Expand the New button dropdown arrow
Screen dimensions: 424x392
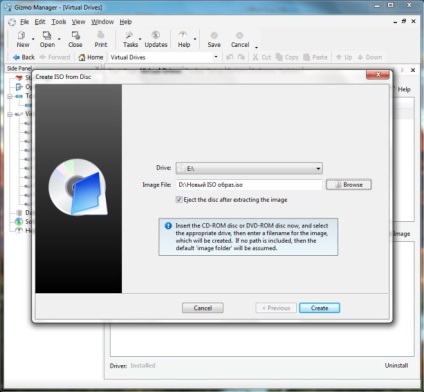(x=33, y=39)
